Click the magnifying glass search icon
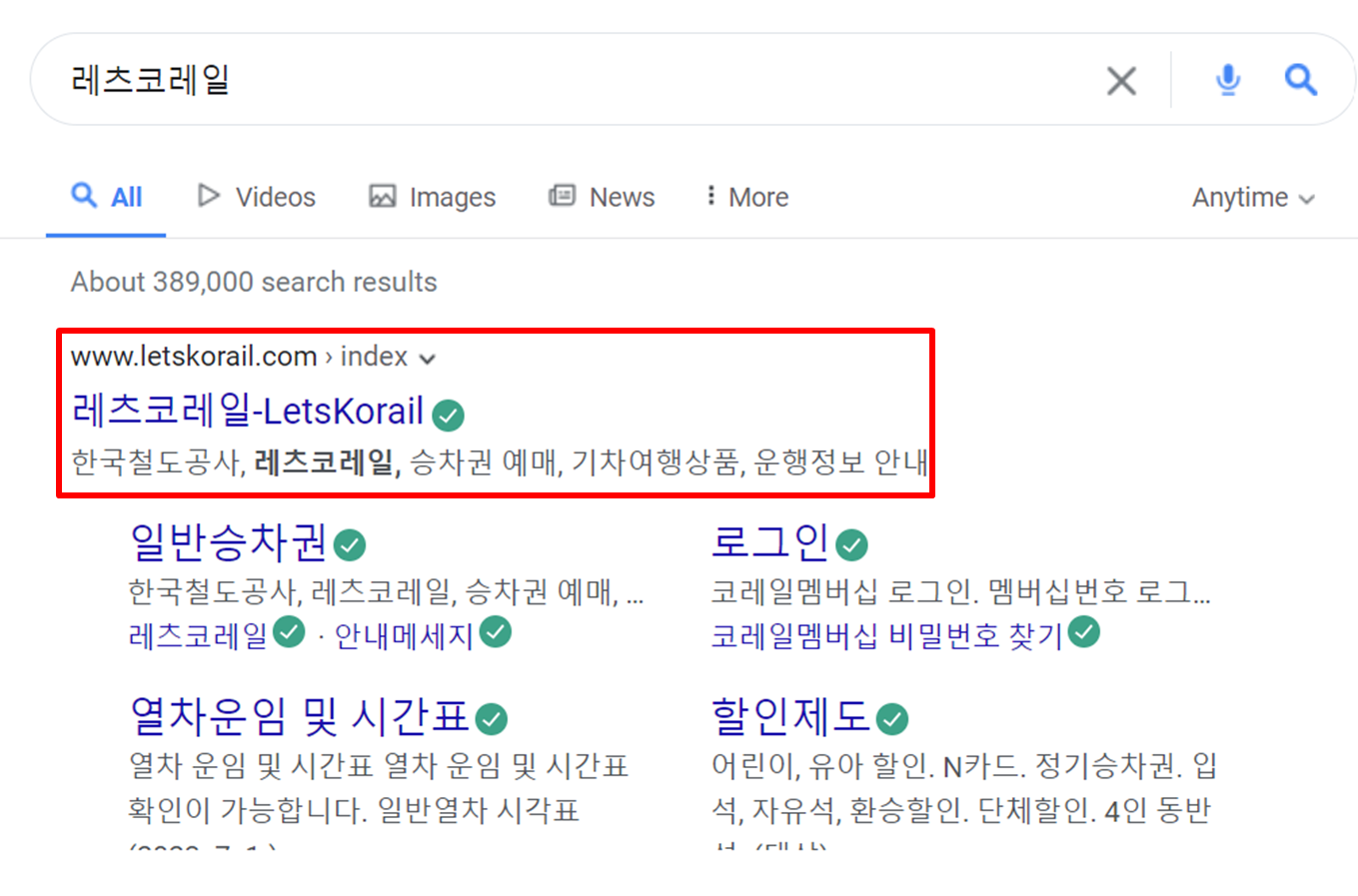Viewport: 1358px width, 896px height. click(x=1301, y=81)
